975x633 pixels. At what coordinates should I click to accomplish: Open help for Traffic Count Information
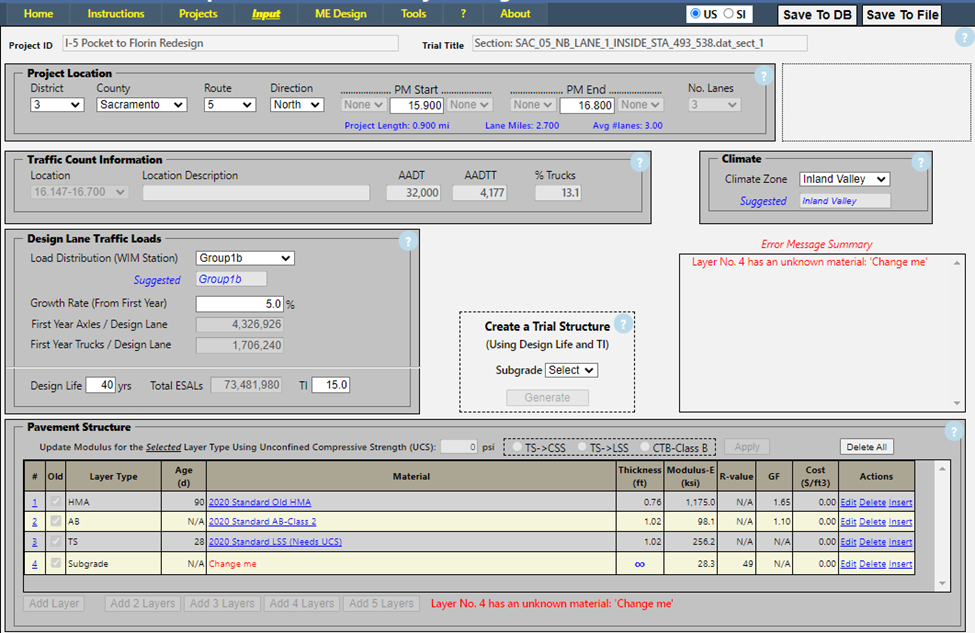point(639,163)
